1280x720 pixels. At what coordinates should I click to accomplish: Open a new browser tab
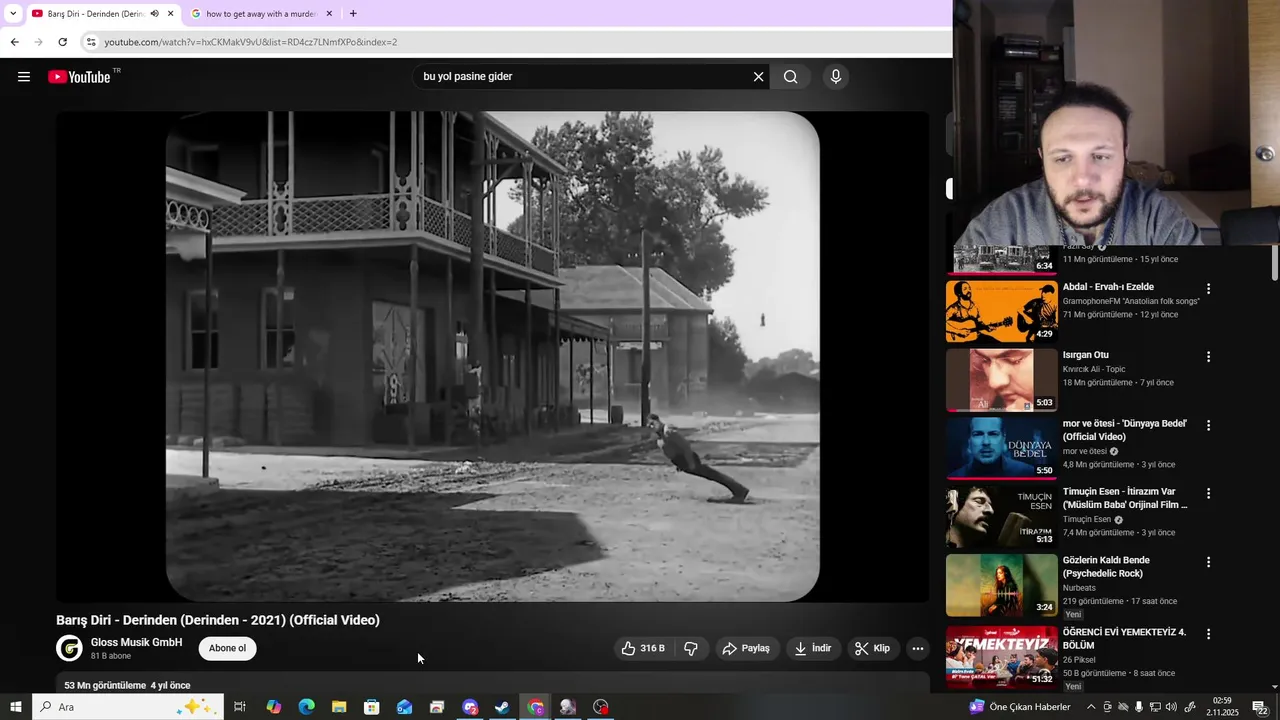coord(353,14)
